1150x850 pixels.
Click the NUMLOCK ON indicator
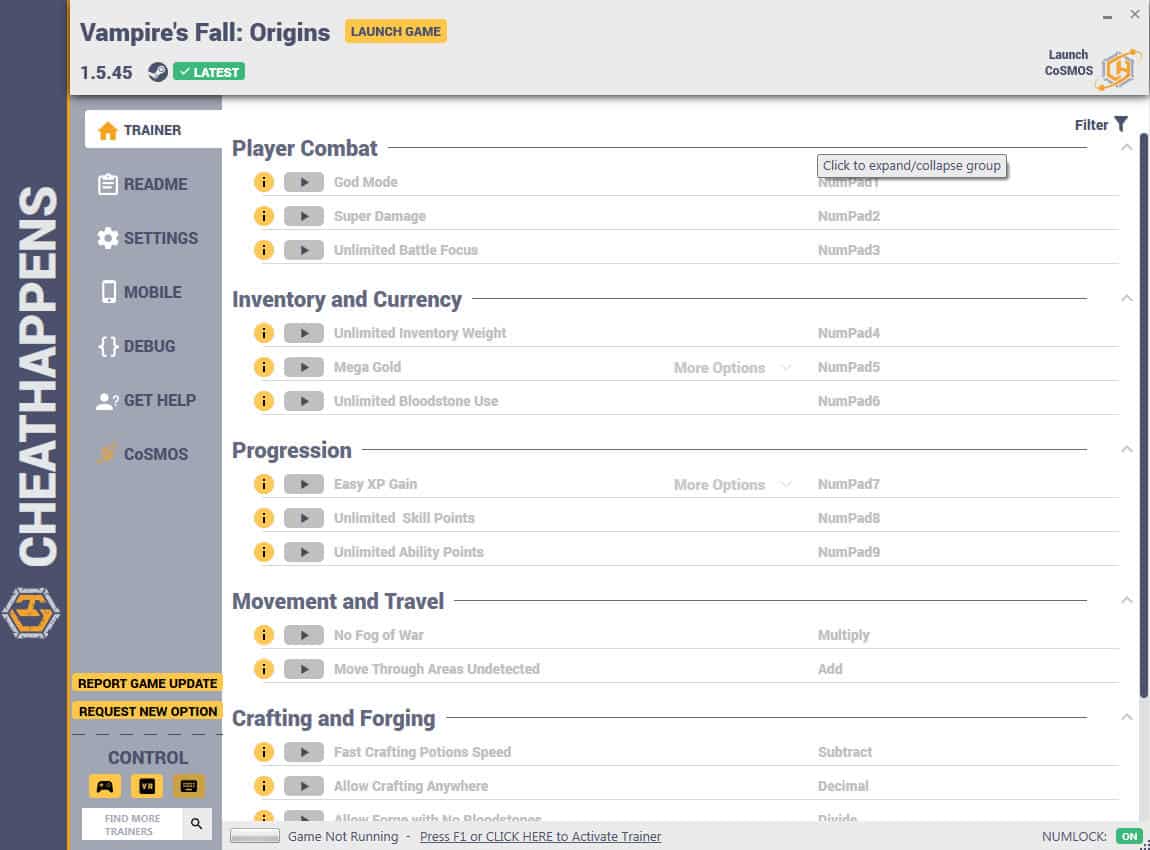(x=1129, y=837)
